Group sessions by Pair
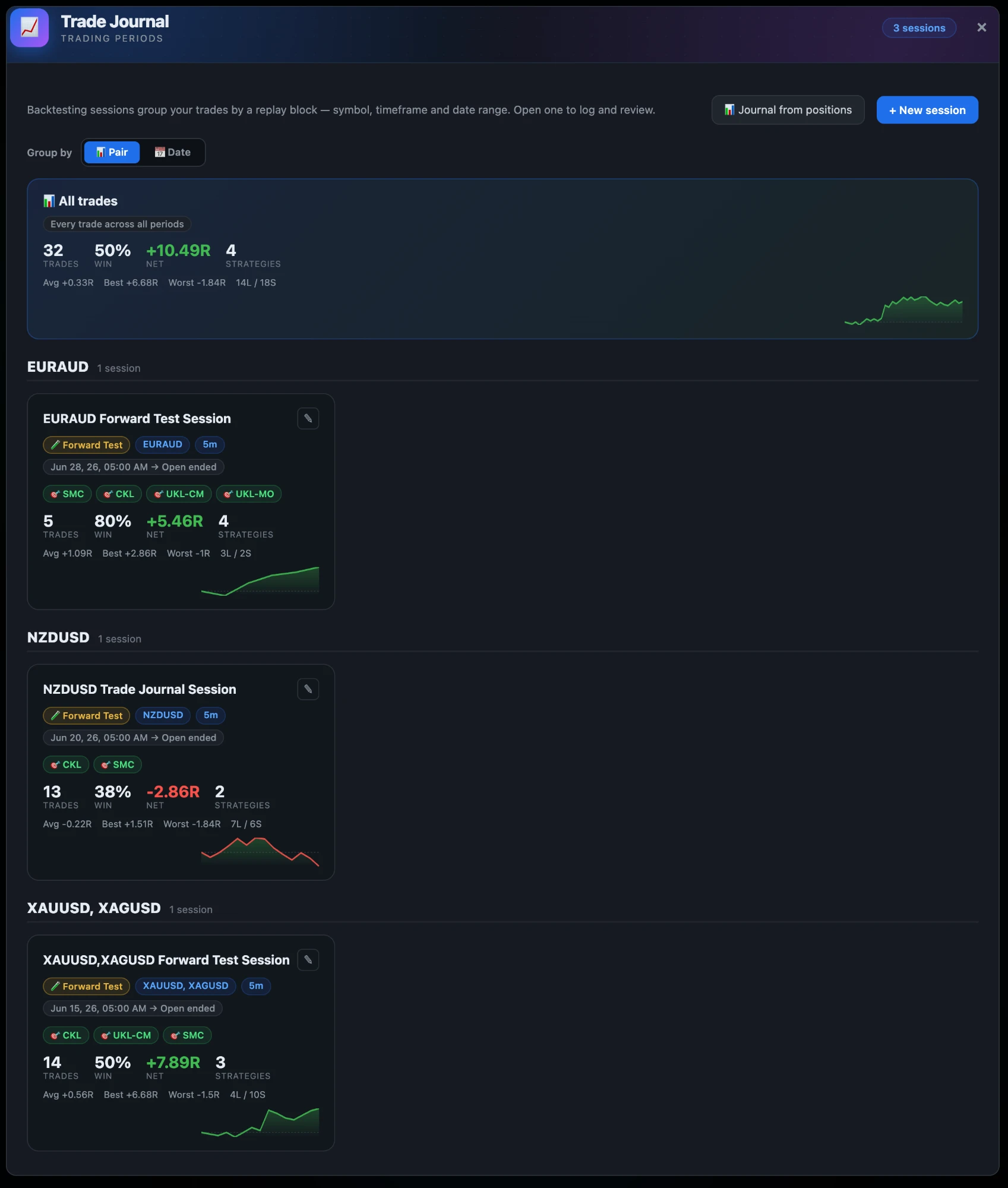Viewport: 1008px width, 1188px height. pos(112,152)
